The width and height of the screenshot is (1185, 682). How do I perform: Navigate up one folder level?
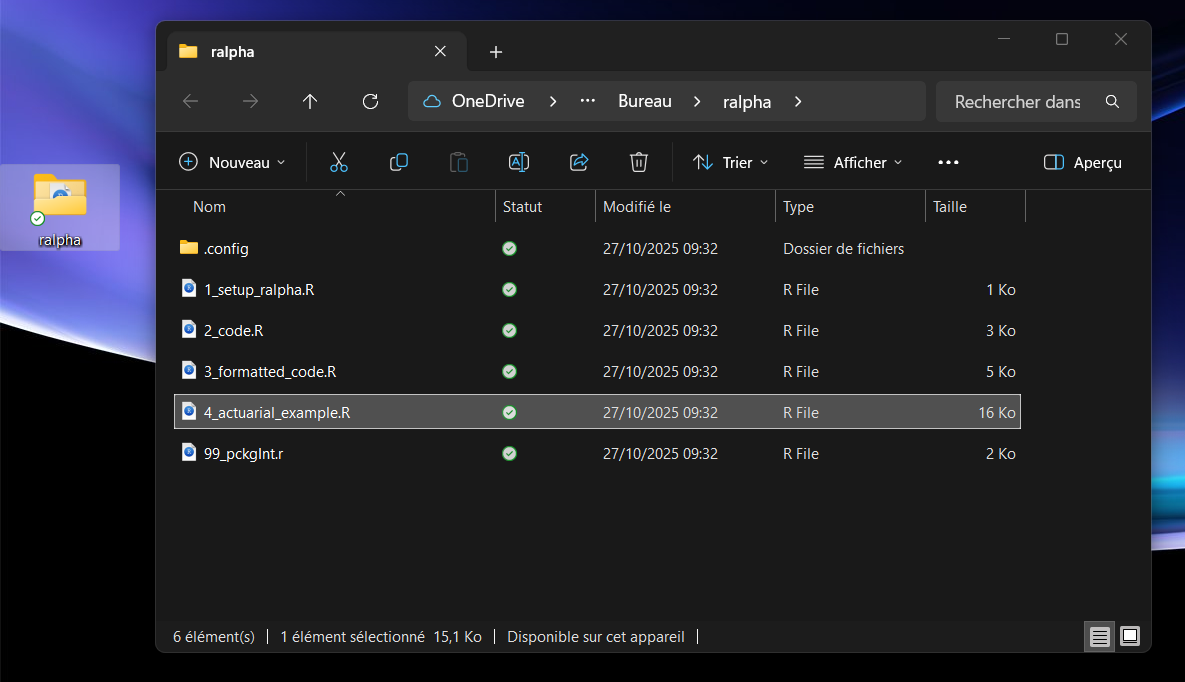(x=310, y=101)
